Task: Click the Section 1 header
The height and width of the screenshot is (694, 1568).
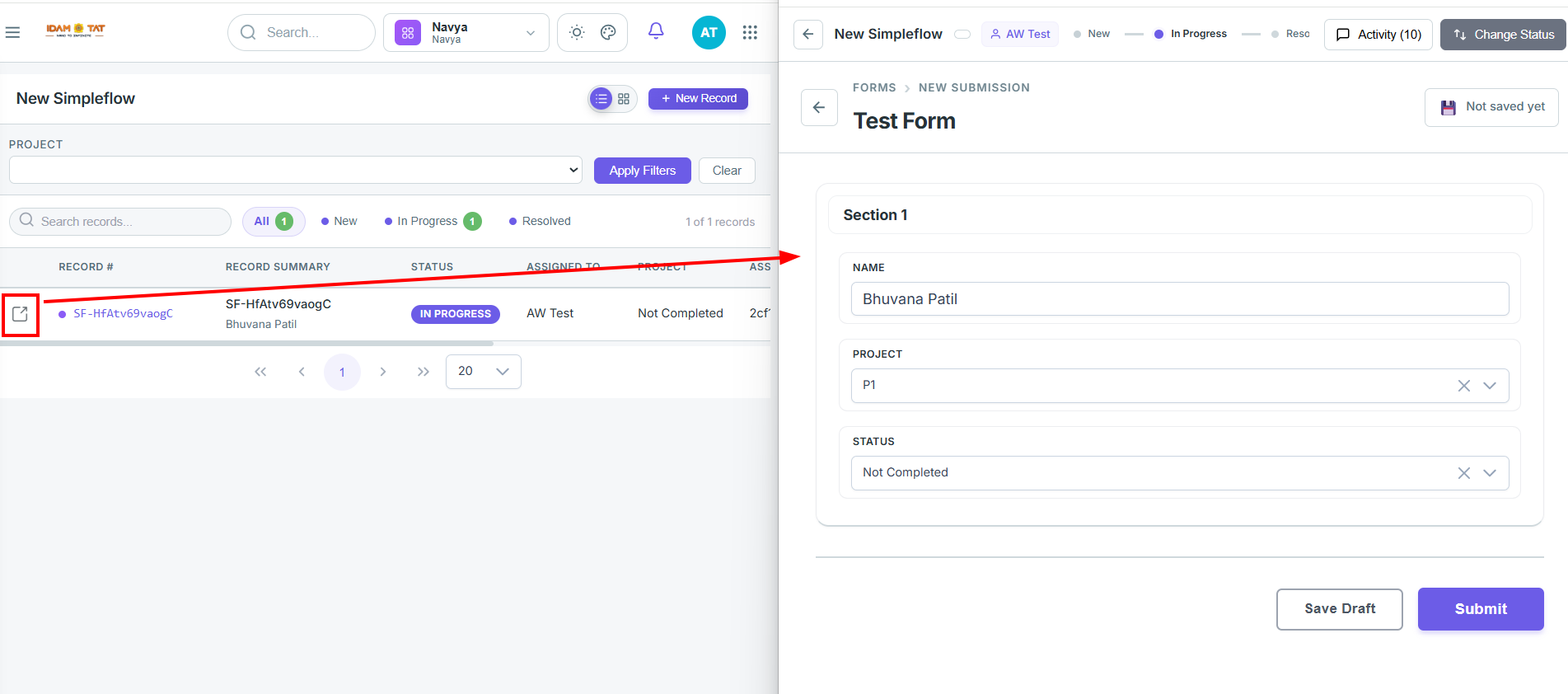Action: pyautogui.click(x=1180, y=215)
